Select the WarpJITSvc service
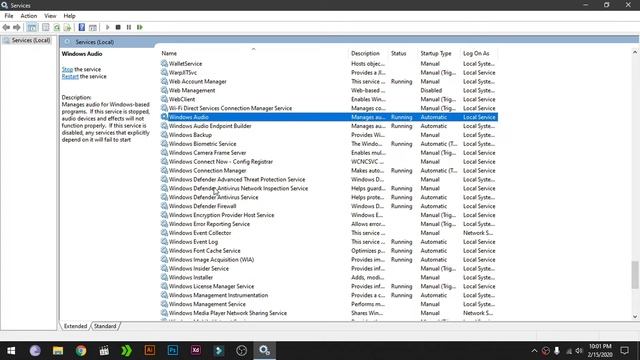This screenshot has width=640, height=360. point(329,73)
